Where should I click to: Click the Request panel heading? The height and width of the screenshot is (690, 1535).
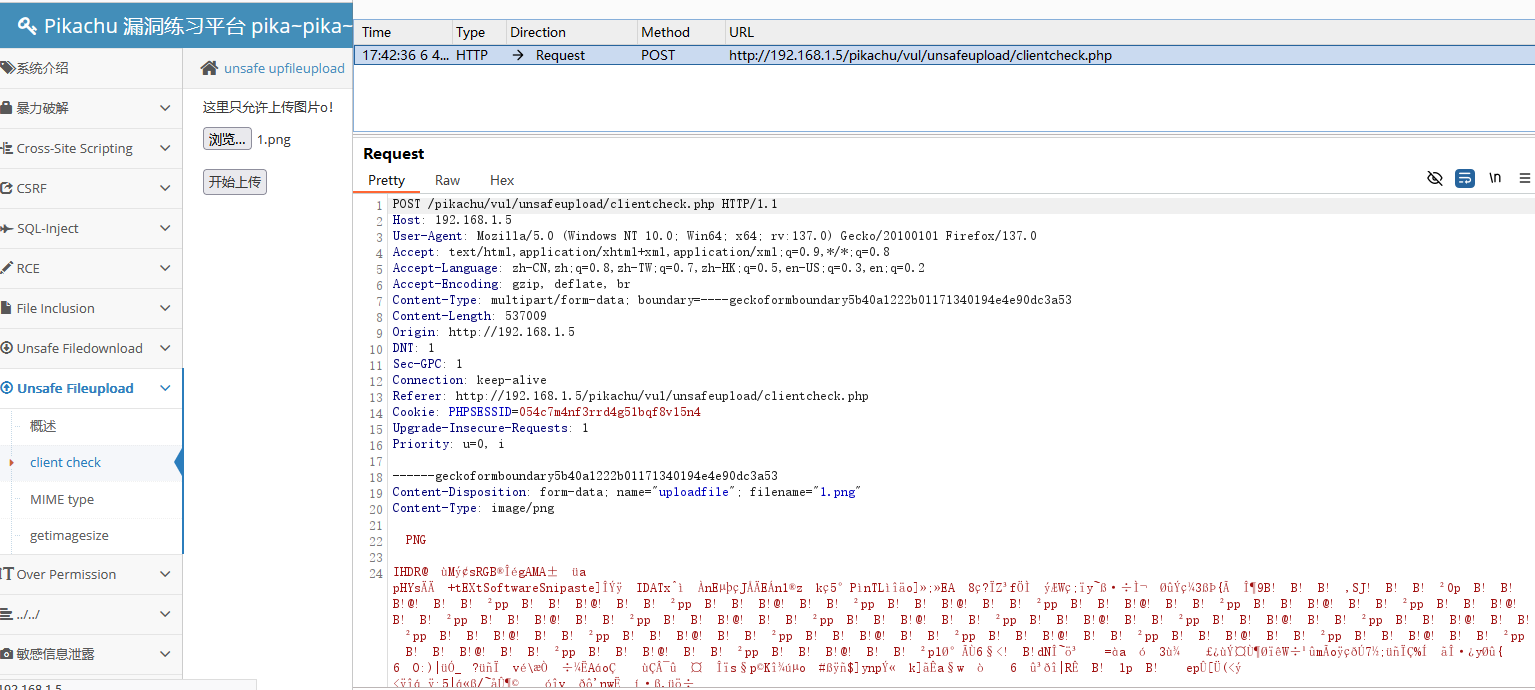394,153
